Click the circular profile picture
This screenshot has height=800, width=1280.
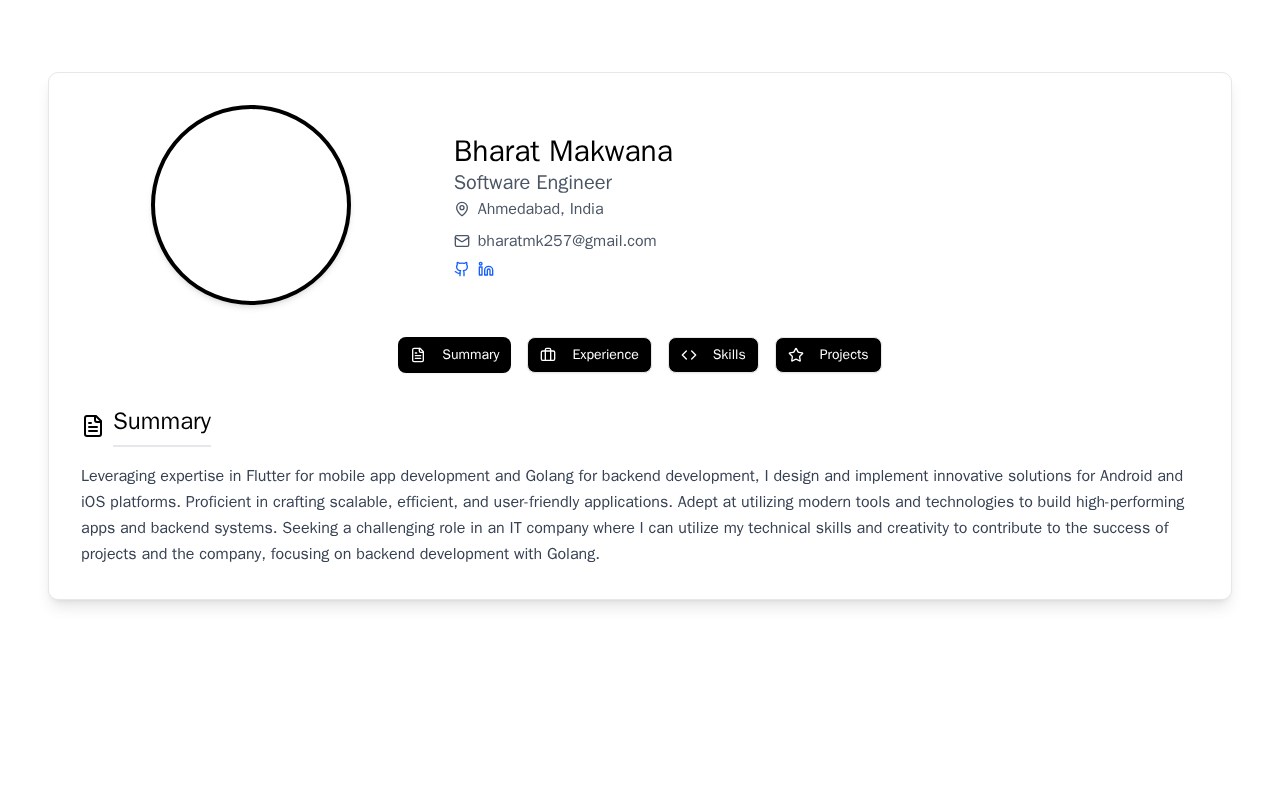(251, 205)
